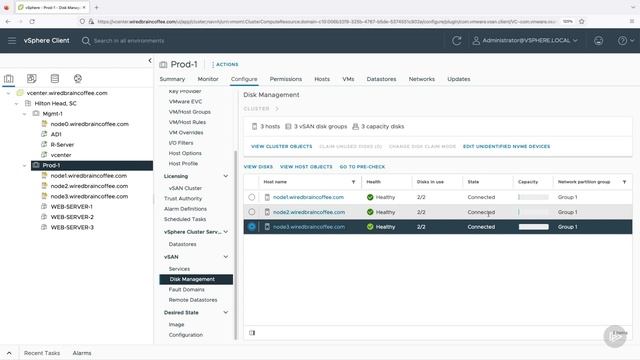This screenshot has height=360, width=640.
Task: Switch to Hosts and Clusters inventory view
Action: click(9, 78)
